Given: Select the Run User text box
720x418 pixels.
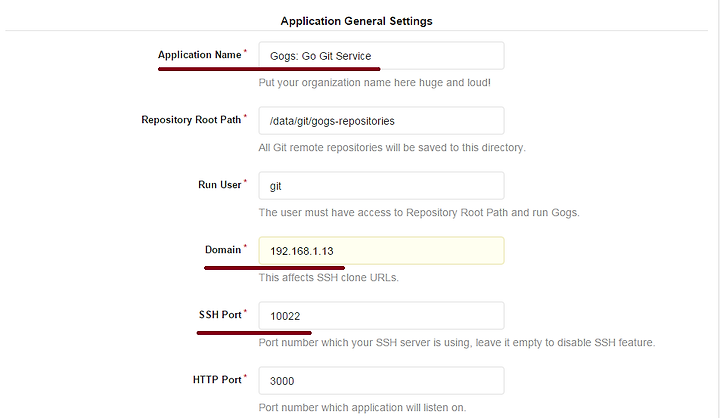Looking at the screenshot, I should pos(381,186).
